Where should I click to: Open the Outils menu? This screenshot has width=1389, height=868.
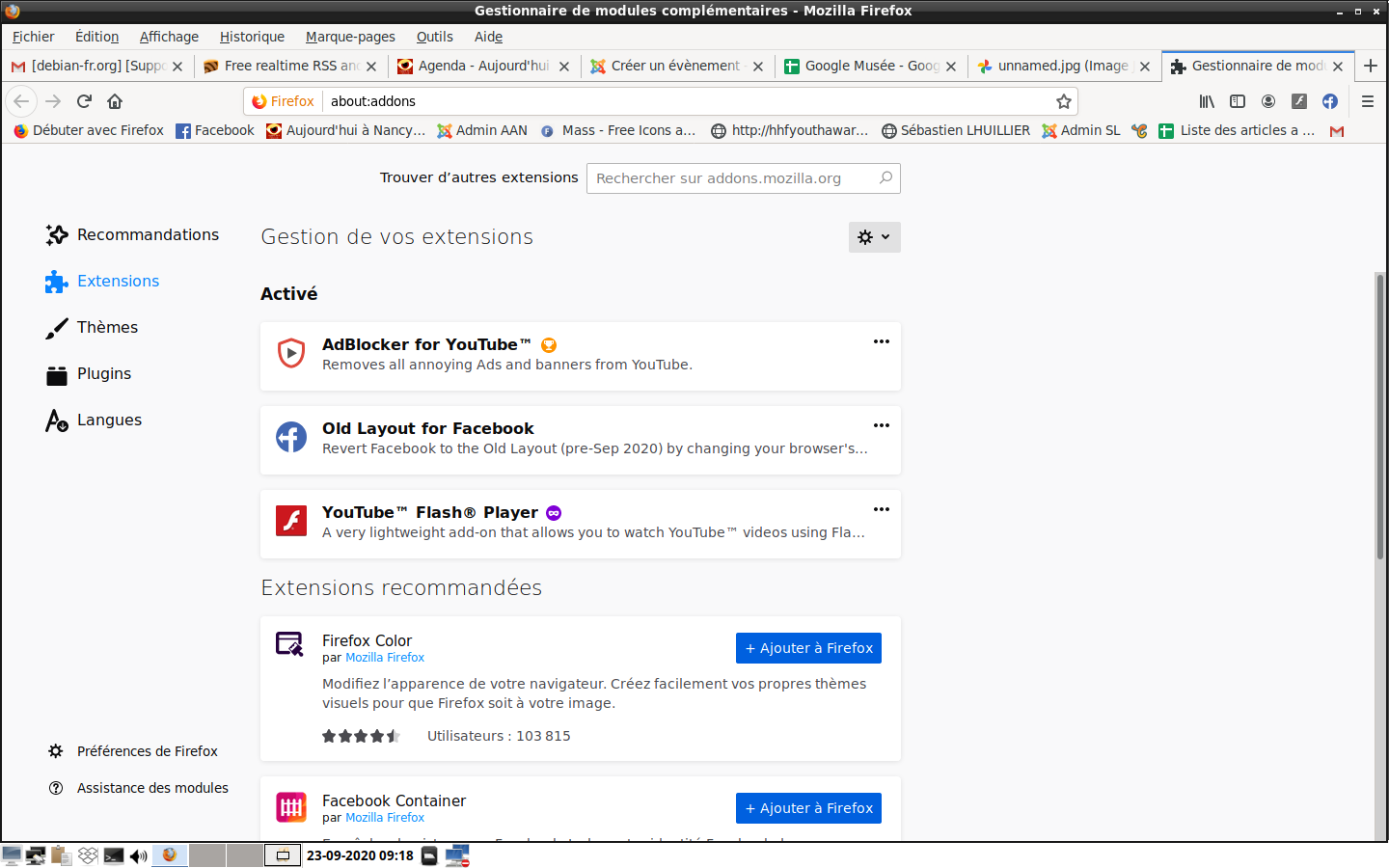pos(435,37)
